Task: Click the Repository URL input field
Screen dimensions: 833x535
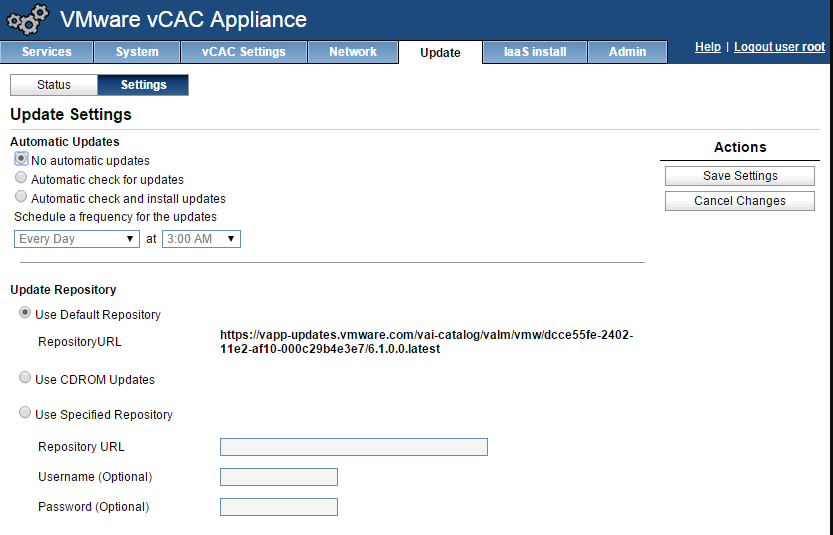Action: click(353, 447)
